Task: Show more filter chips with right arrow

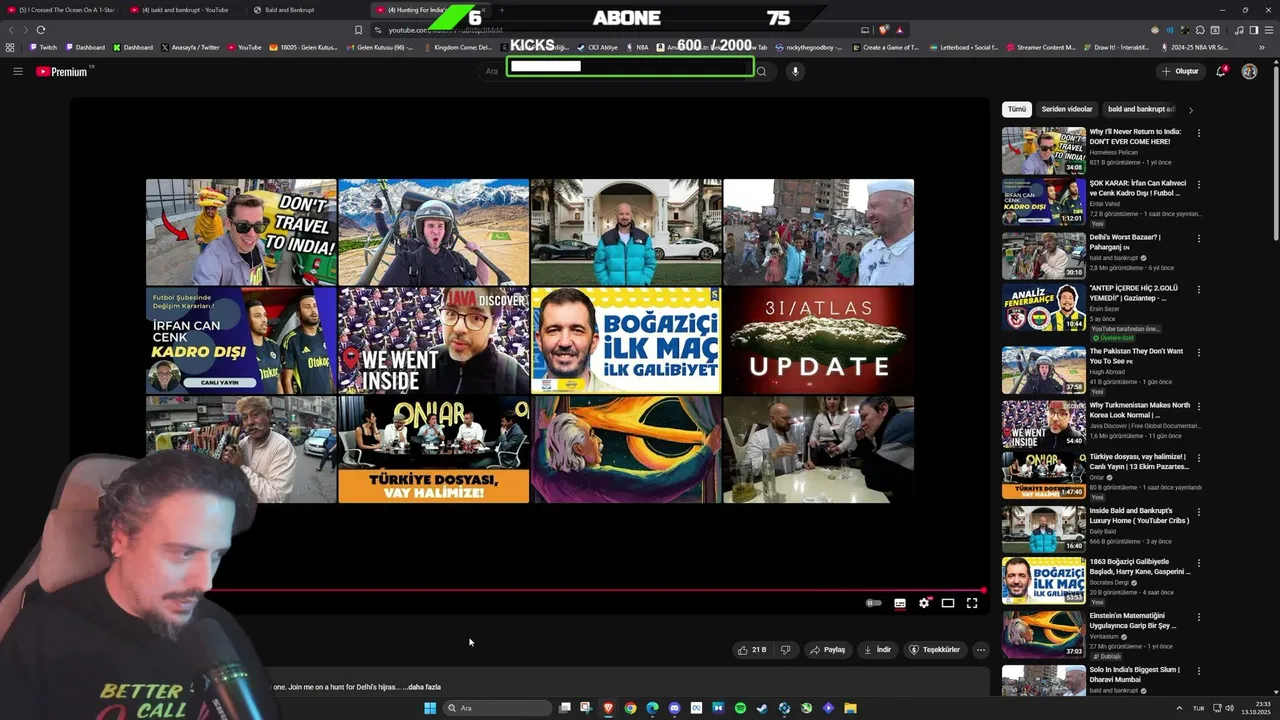Action: (1190, 110)
